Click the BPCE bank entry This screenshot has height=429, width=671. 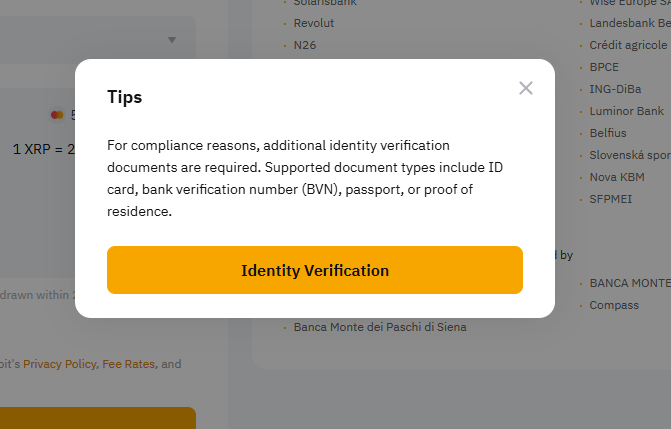click(604, 67)
